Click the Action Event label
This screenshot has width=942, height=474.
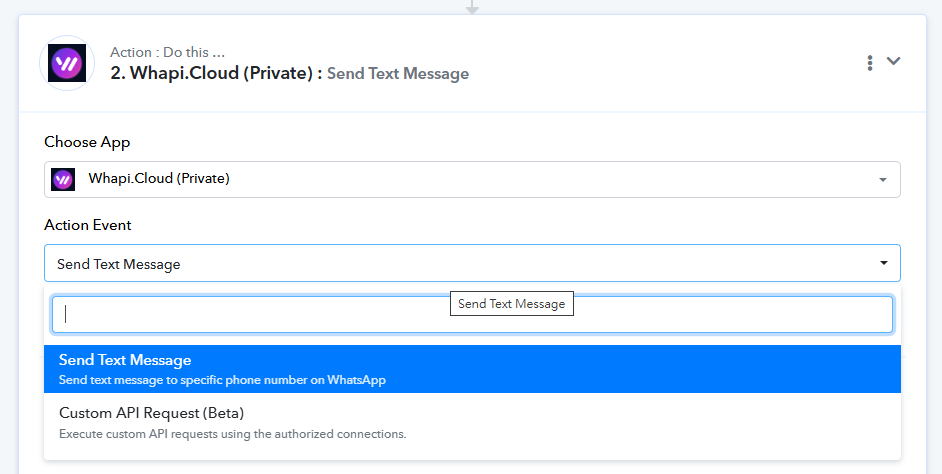point(88,225)
